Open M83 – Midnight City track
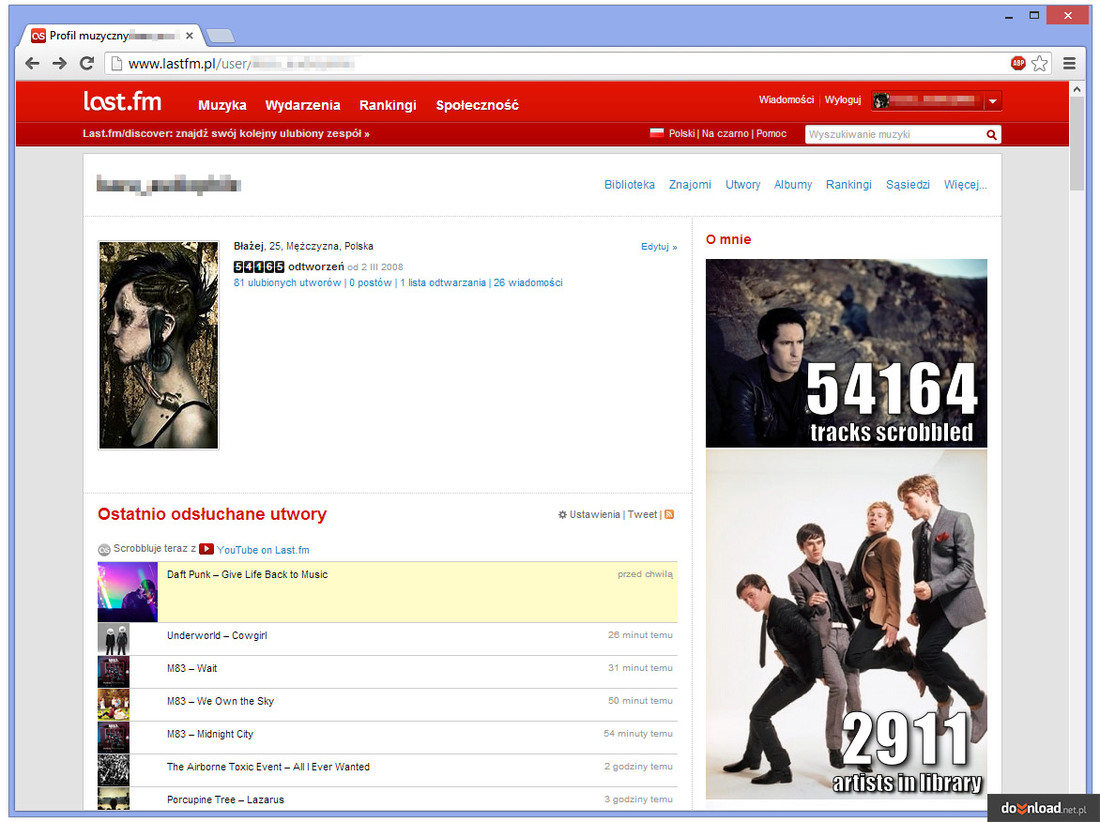This screenshot has height=822, width=1100. [x=210, y=734]
